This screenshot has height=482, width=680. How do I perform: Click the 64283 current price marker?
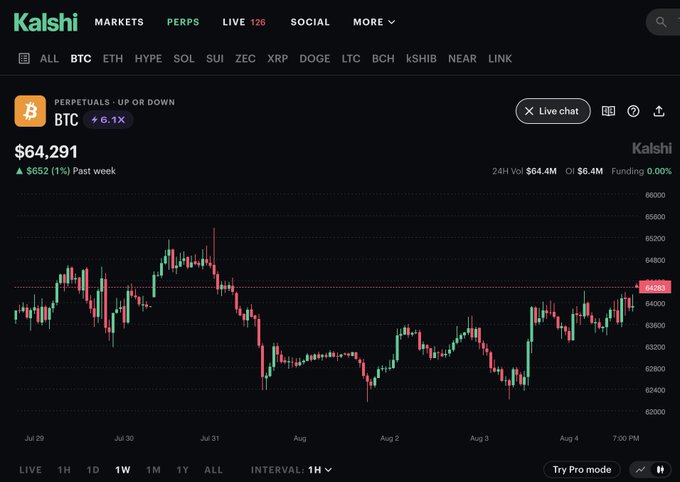(x=655, y=288)
